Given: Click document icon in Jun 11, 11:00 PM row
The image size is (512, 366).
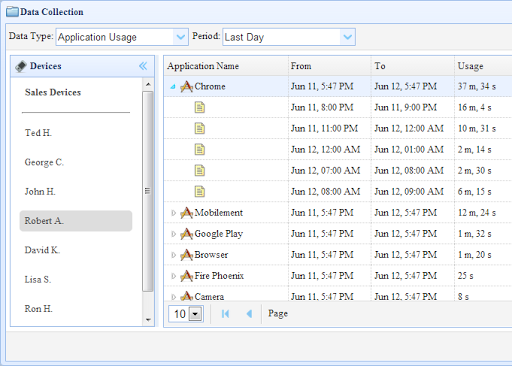Looking at the screenshot, I should pyautogui.click(x=200, y=128).
